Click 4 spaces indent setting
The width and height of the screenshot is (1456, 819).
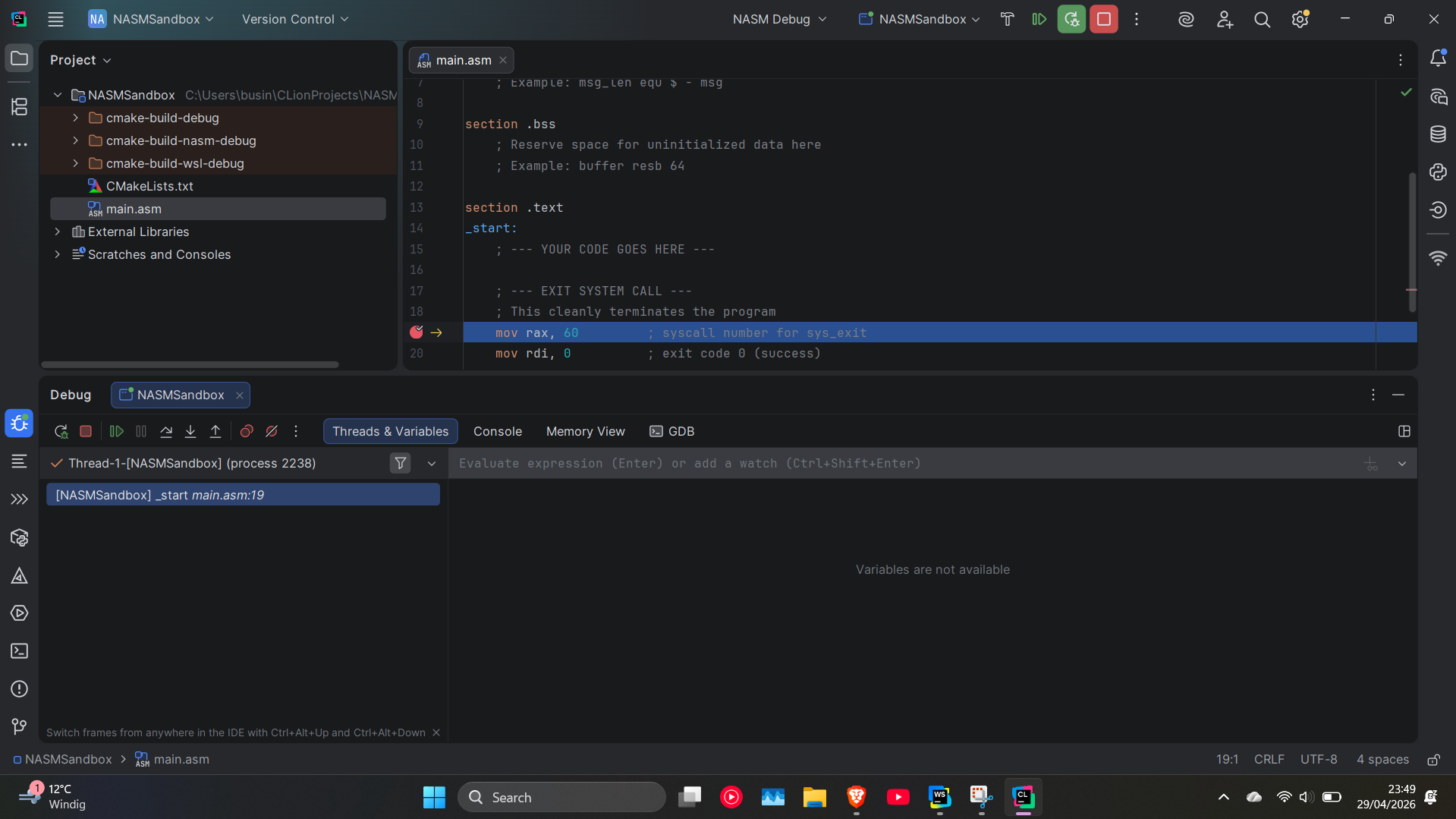pyautogui.click(x=1382, y=759)
